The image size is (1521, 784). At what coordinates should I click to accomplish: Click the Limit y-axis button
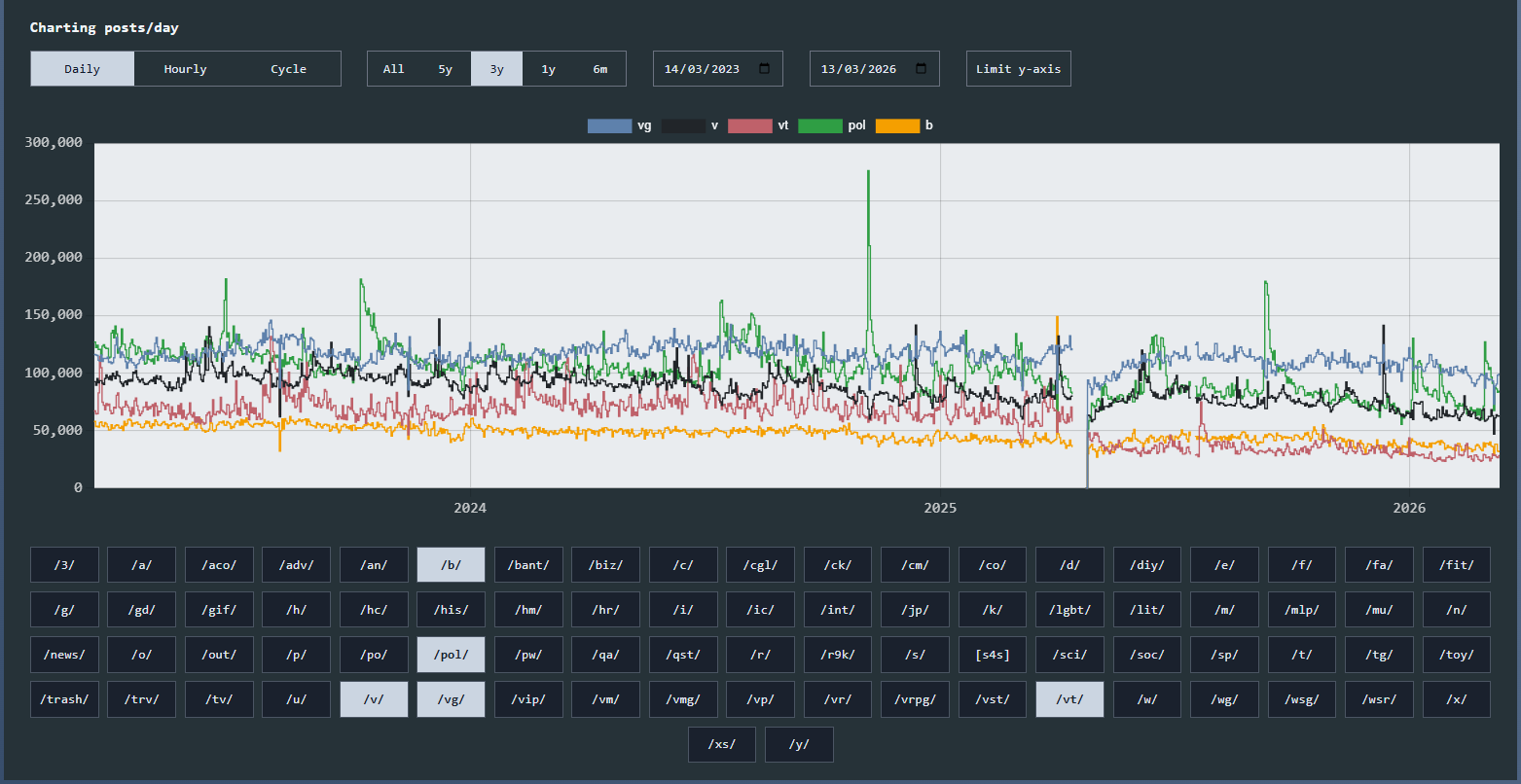pyautogui.click(x=1019, y=69)
